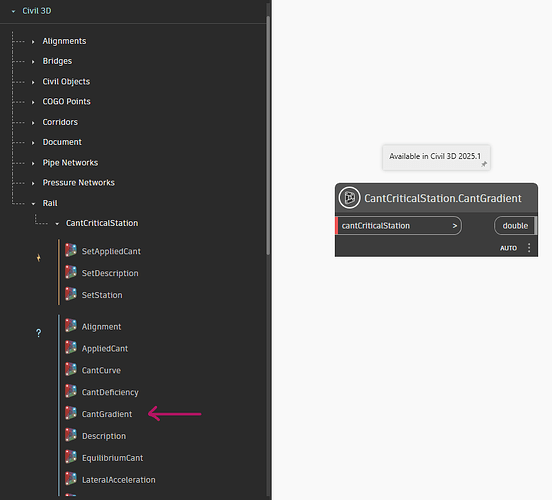Click the CantGradient node icon
552x500 pixels.
pos(71,413)
